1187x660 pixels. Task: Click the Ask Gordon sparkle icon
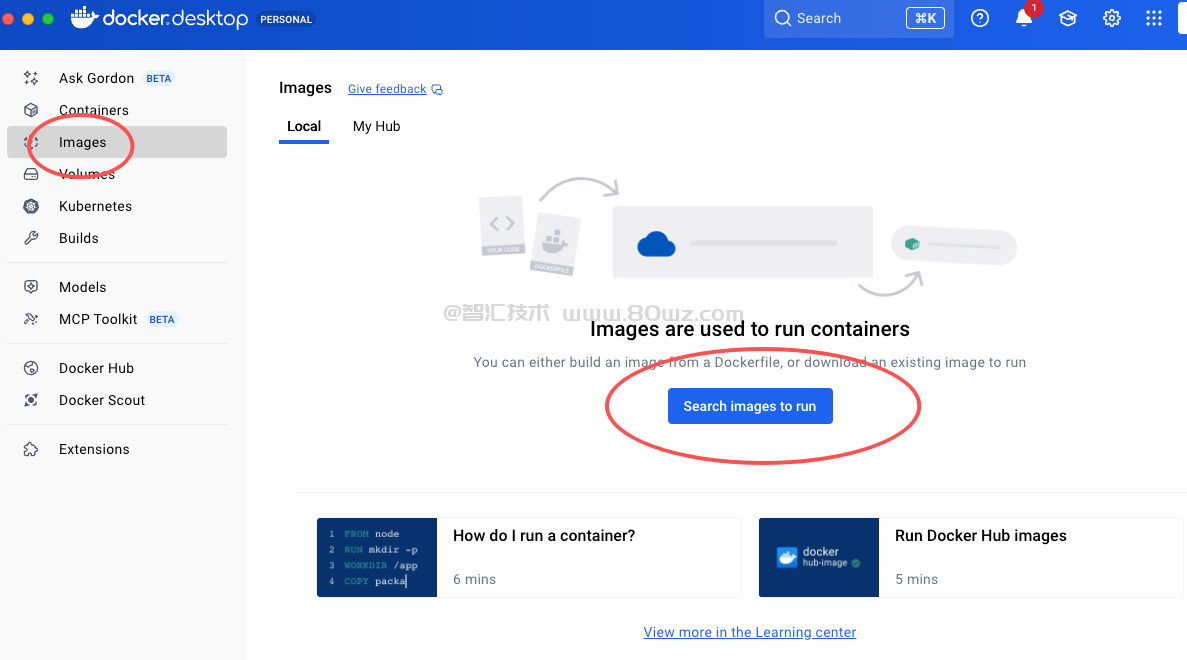31,78
